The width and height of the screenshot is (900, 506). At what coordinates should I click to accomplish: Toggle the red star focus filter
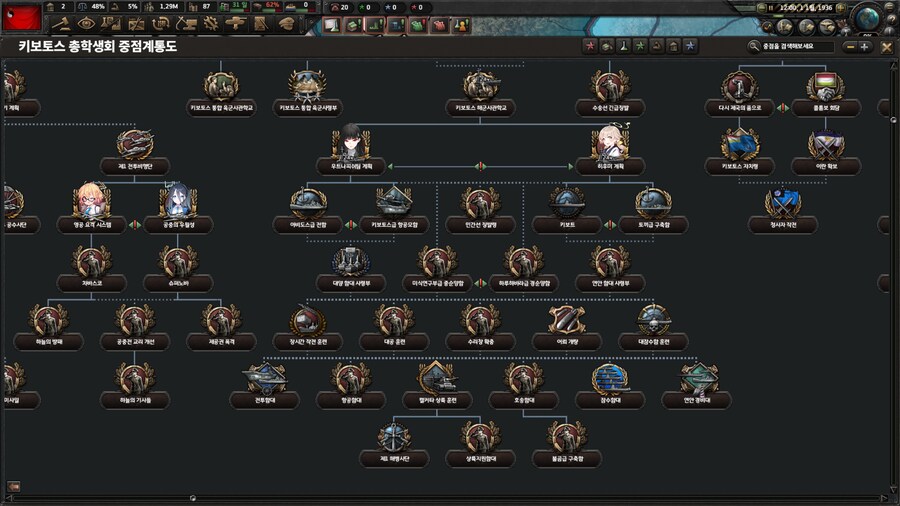point(590,46)
